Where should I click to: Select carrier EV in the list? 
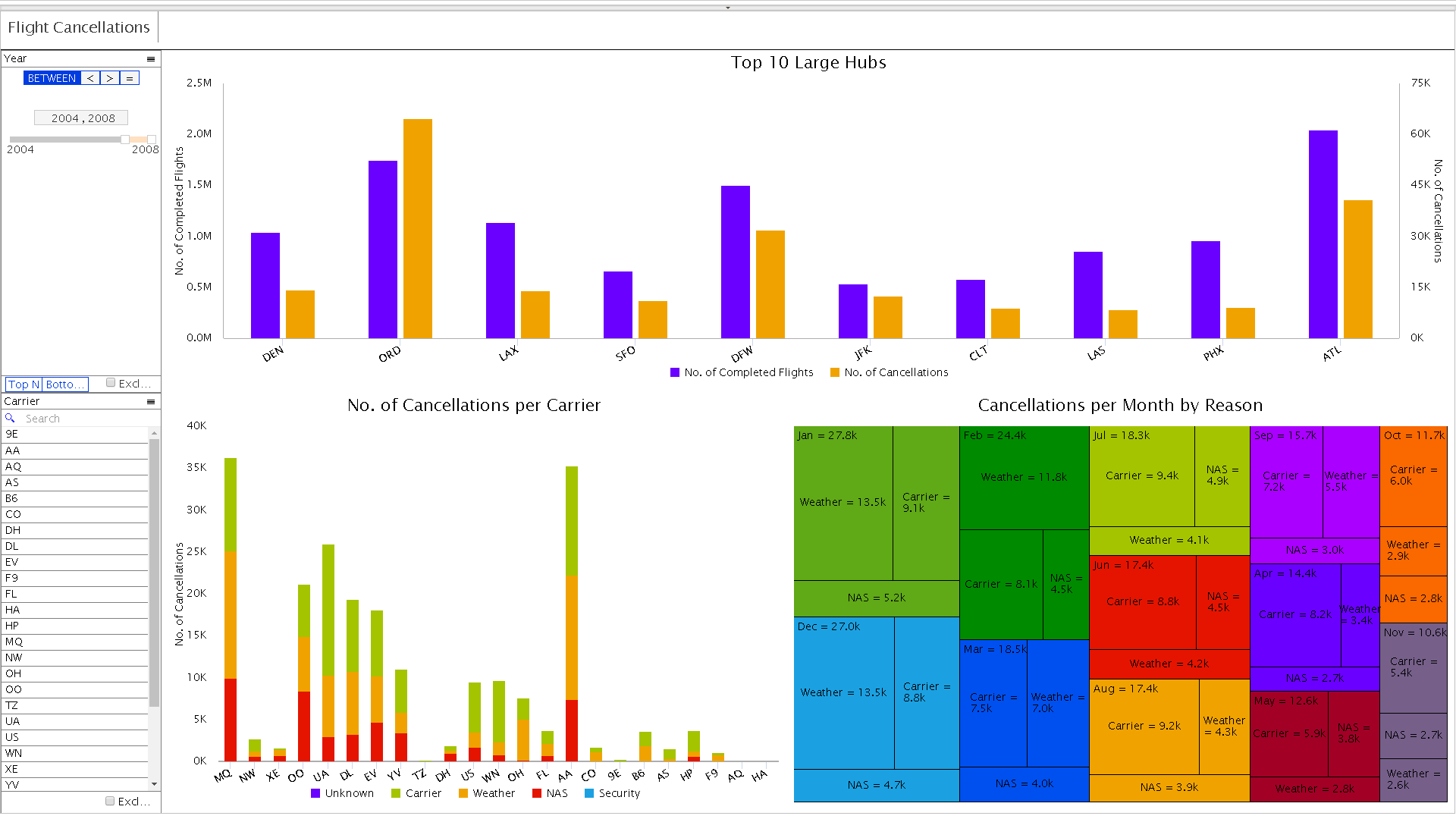[x=74, y=562]
